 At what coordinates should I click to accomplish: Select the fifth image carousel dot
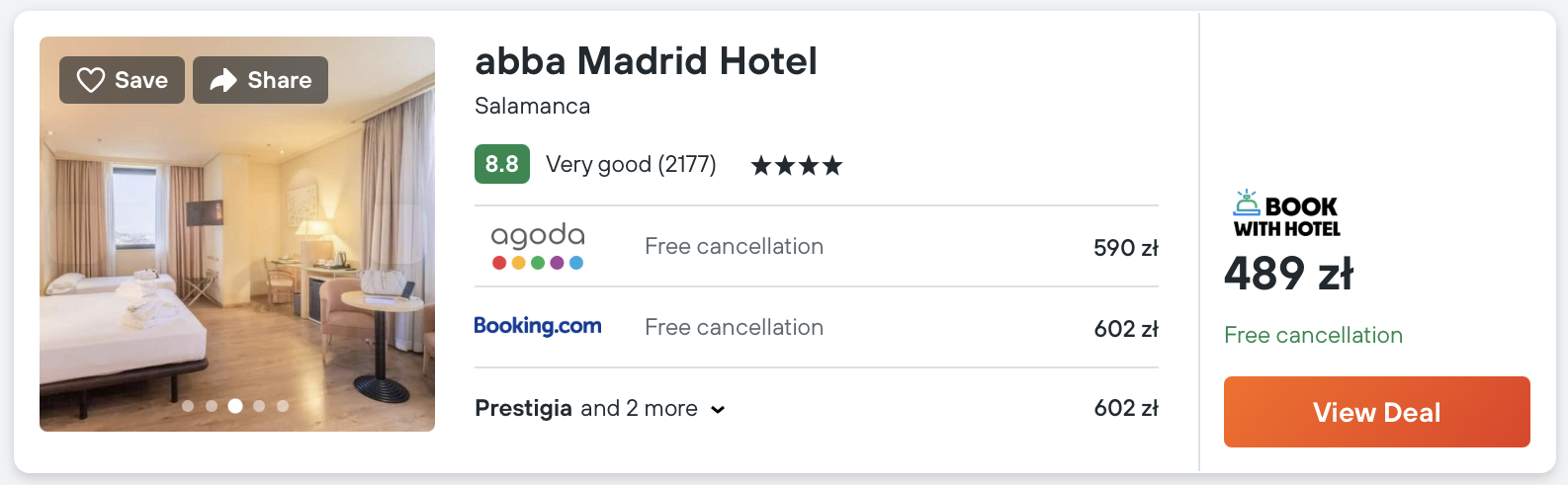coord(283,406)
